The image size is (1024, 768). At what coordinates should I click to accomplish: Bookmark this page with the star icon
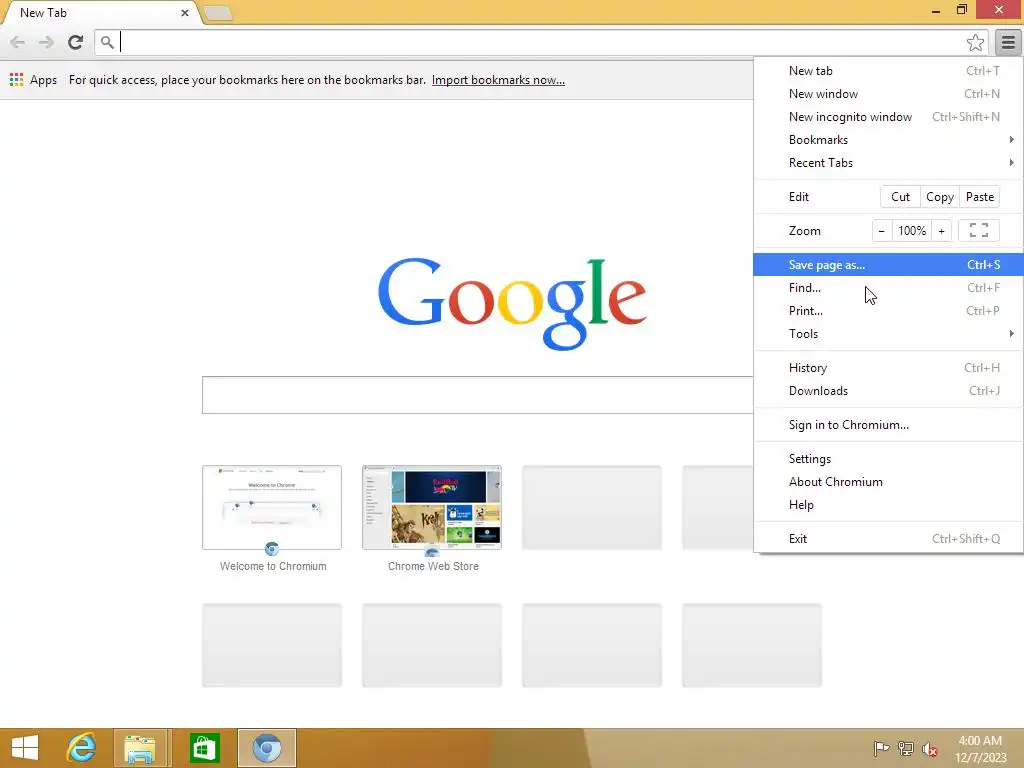[975, 42]
